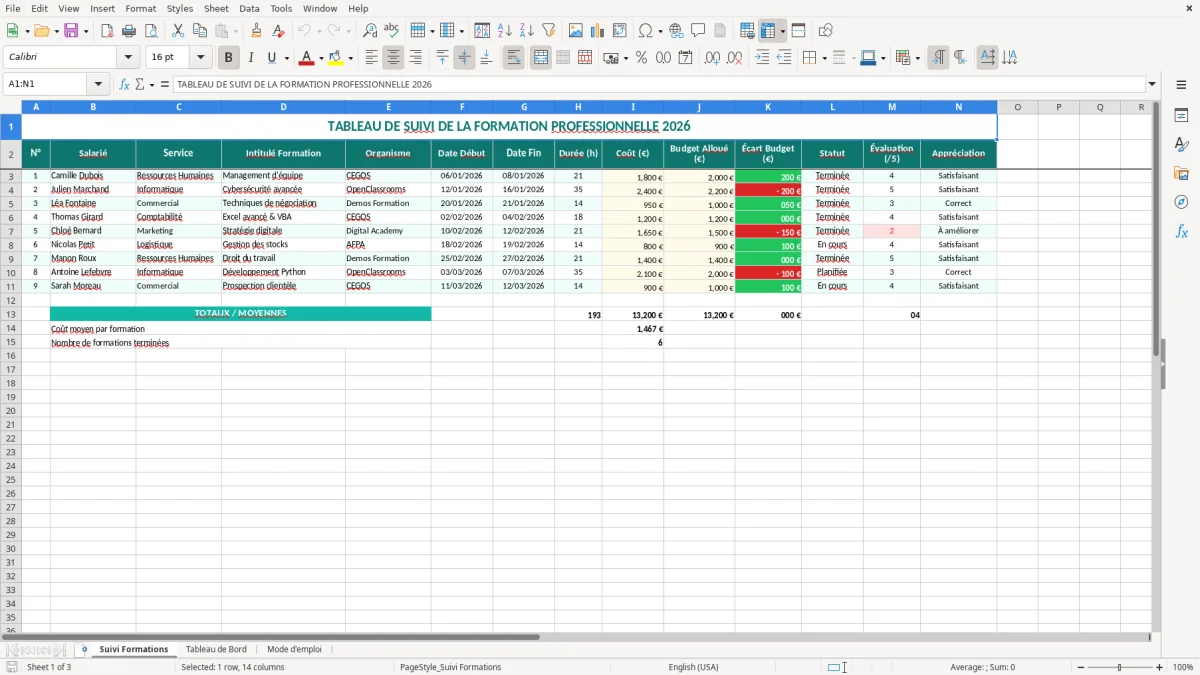Click the AutoFilter funnel icon
The width and height of the screenshot is (1200, 675).
(548, 31)
